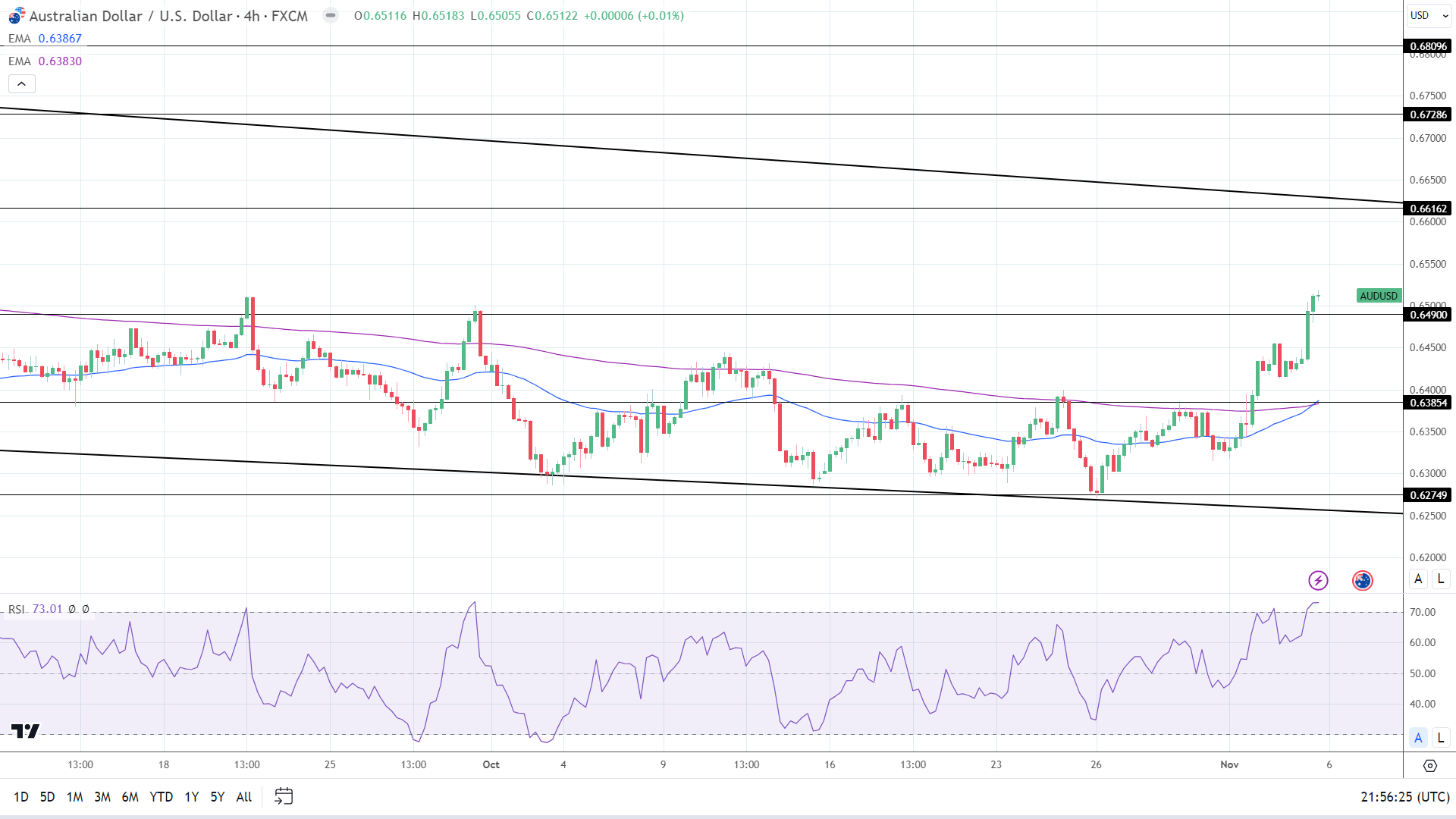The width and height of the screenshot is (1456, 819).
Task: Collapse the indicator legend with the chevron button
Action: pyautogui.click(x=21, y=84)
